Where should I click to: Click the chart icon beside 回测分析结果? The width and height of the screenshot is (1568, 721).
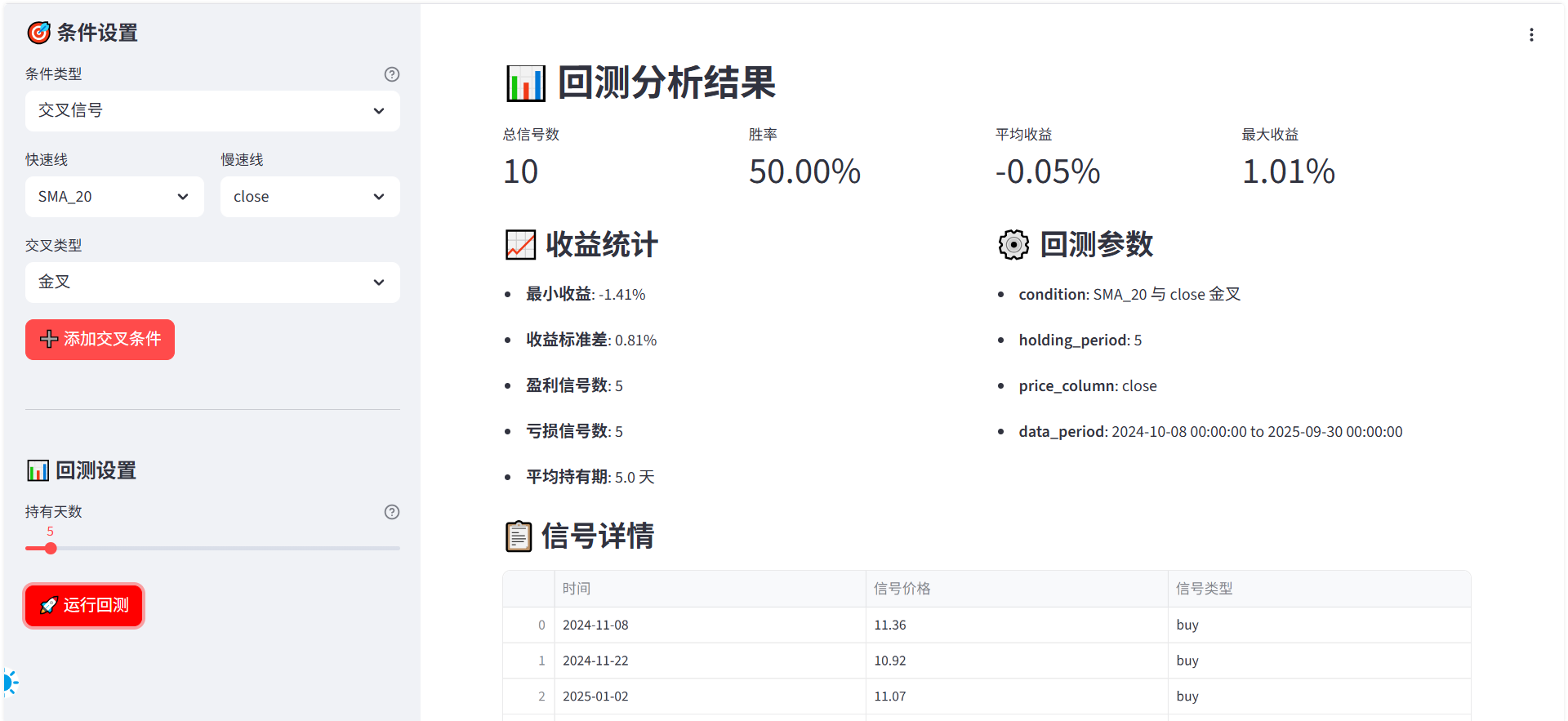pos(525,83)
